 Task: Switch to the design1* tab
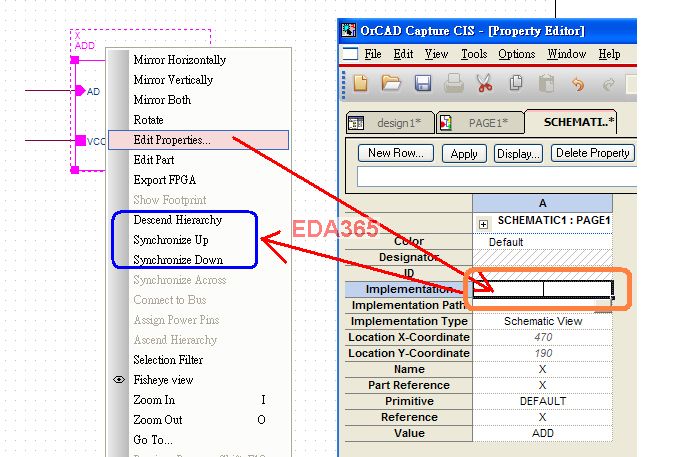[390, 123]
